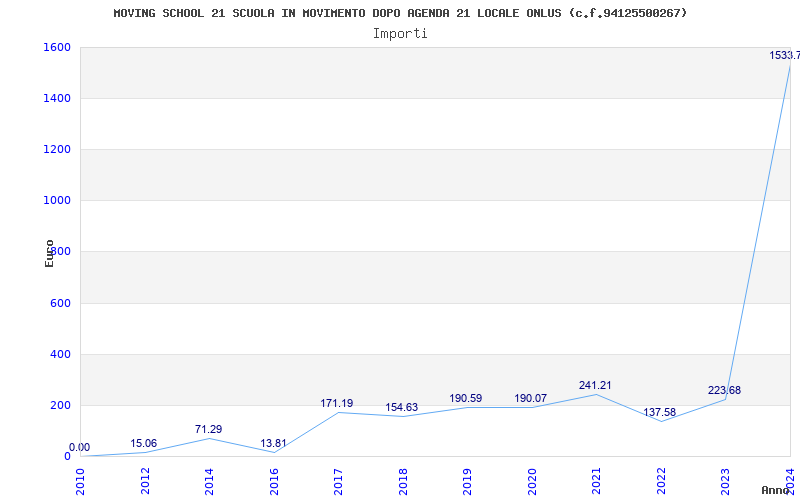This screenshot has height=500, width=800.
Task: Select the 2021 x-axis year label
Action: (596, 480)
